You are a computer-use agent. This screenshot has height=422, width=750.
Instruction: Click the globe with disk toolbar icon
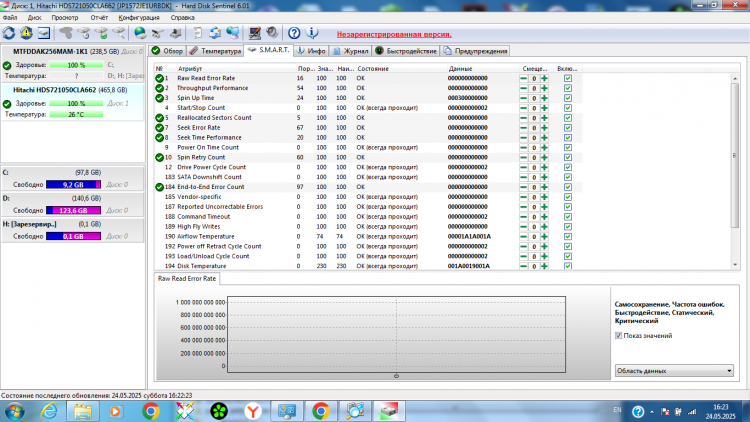(x=140, y=33)
